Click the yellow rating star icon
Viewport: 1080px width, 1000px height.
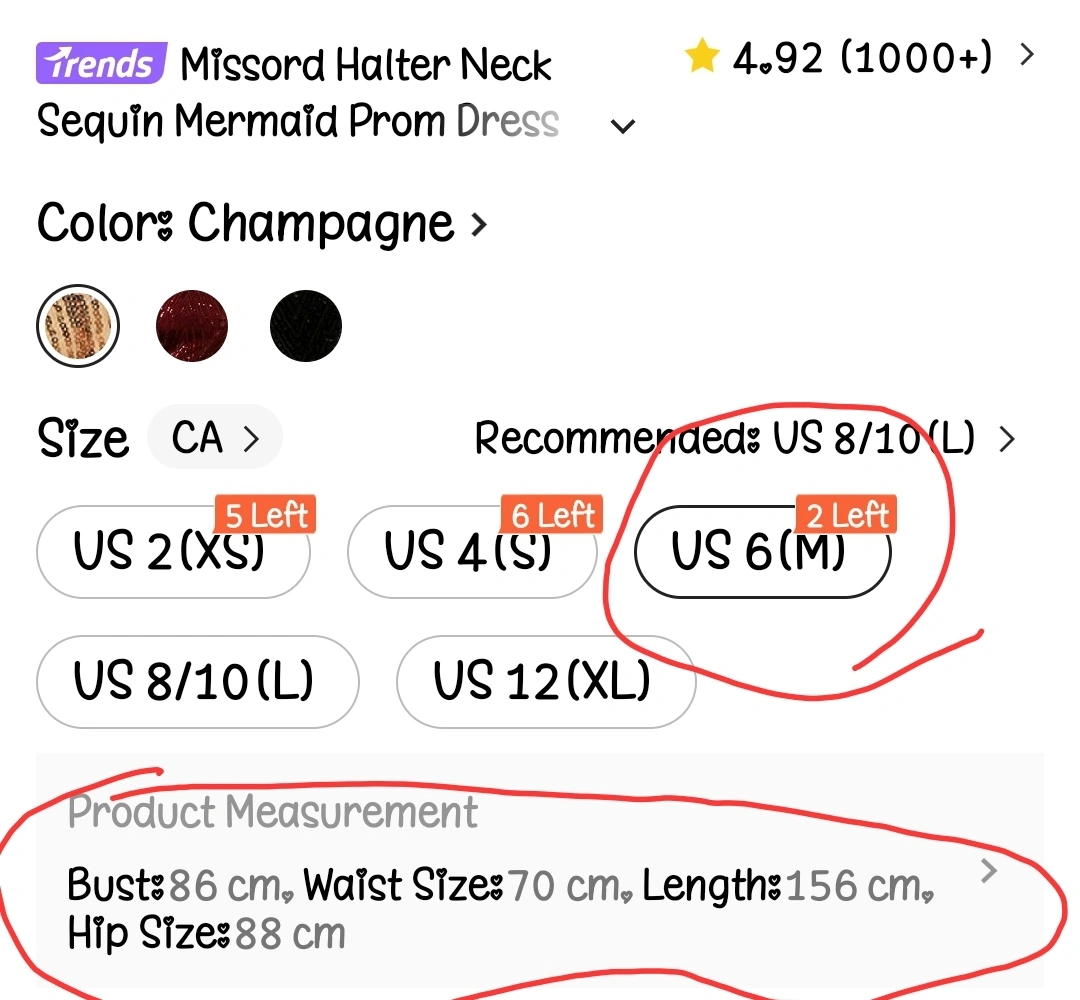coord(702,58)
